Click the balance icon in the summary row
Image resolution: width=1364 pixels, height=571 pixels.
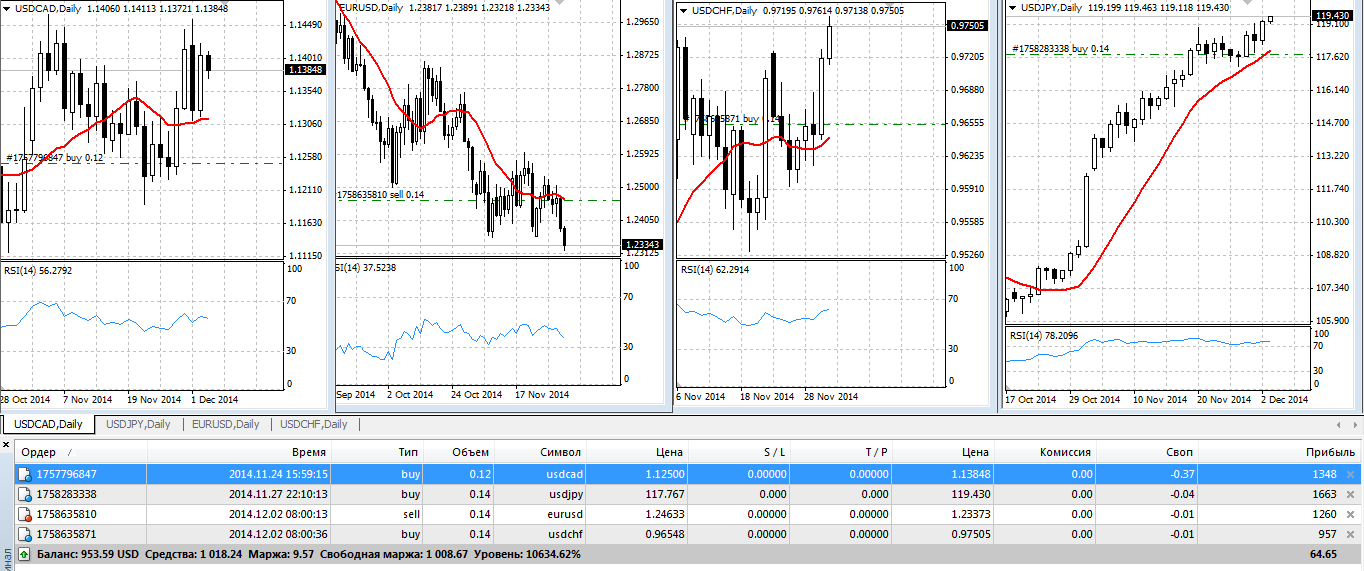[x=25, y=553]
